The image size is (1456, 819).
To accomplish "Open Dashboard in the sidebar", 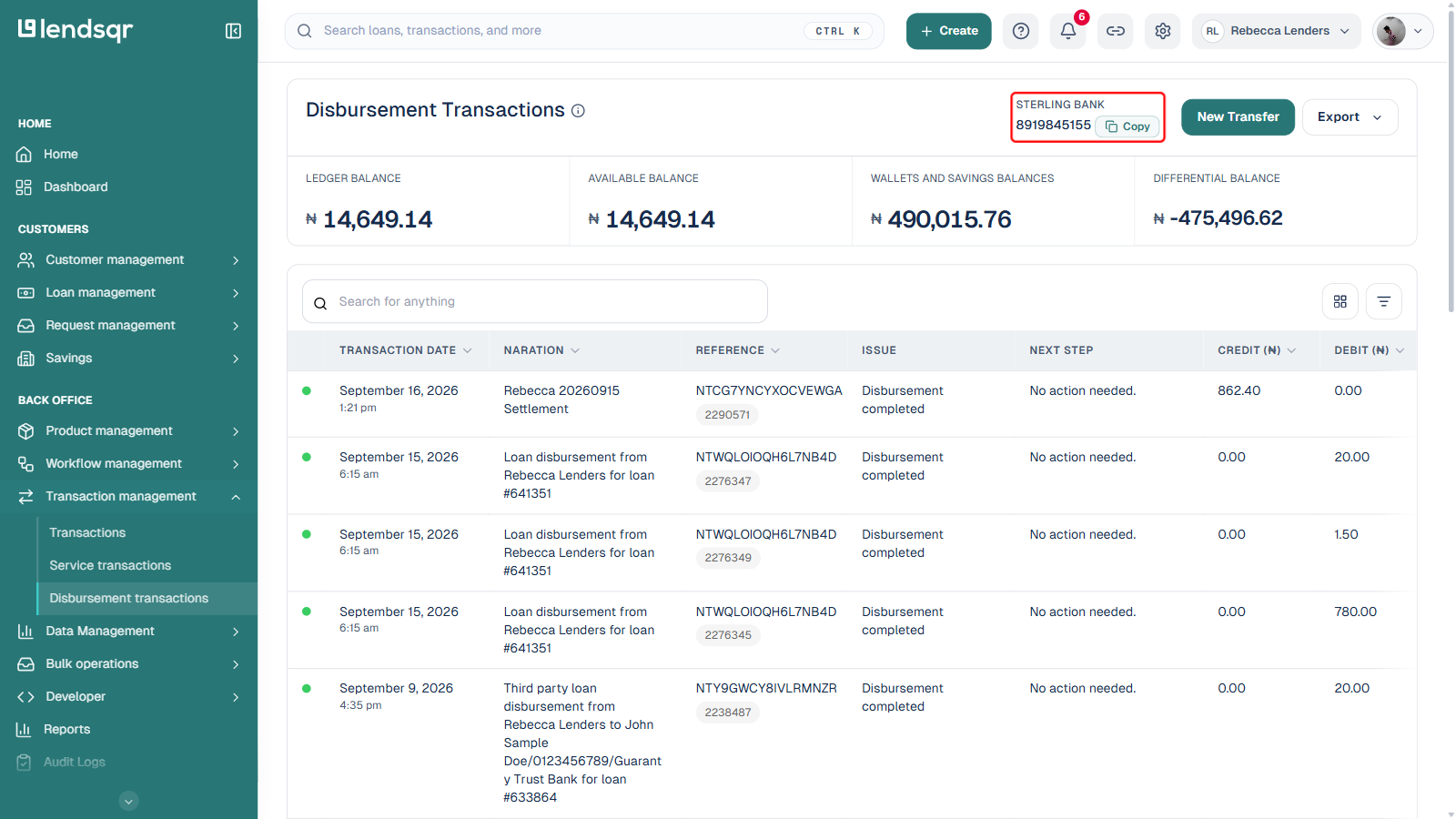I will pos(76,187).
